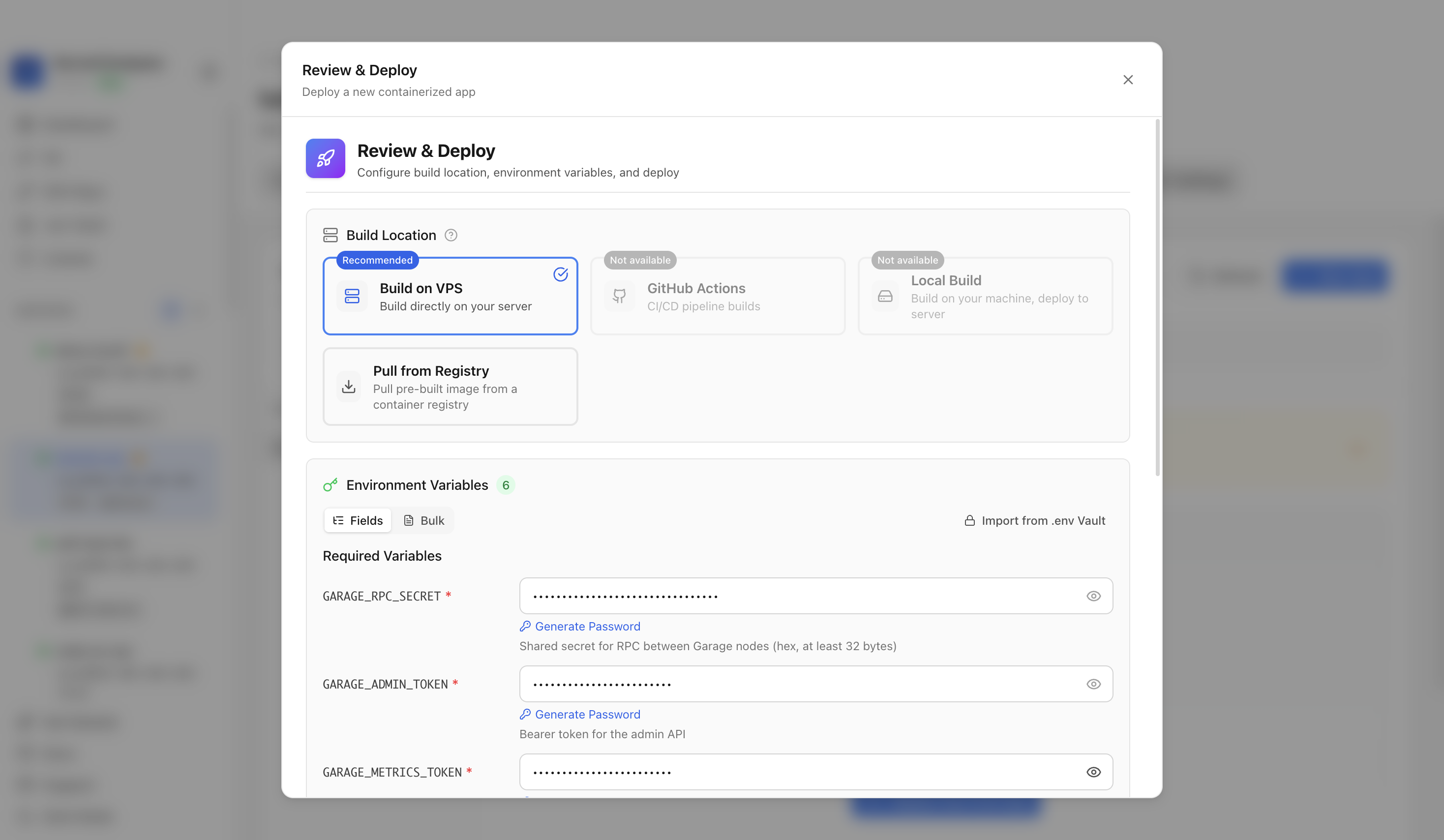
Task: Reveal the GARAGE_RPC_SECRET value
Action: point(1093,596)
